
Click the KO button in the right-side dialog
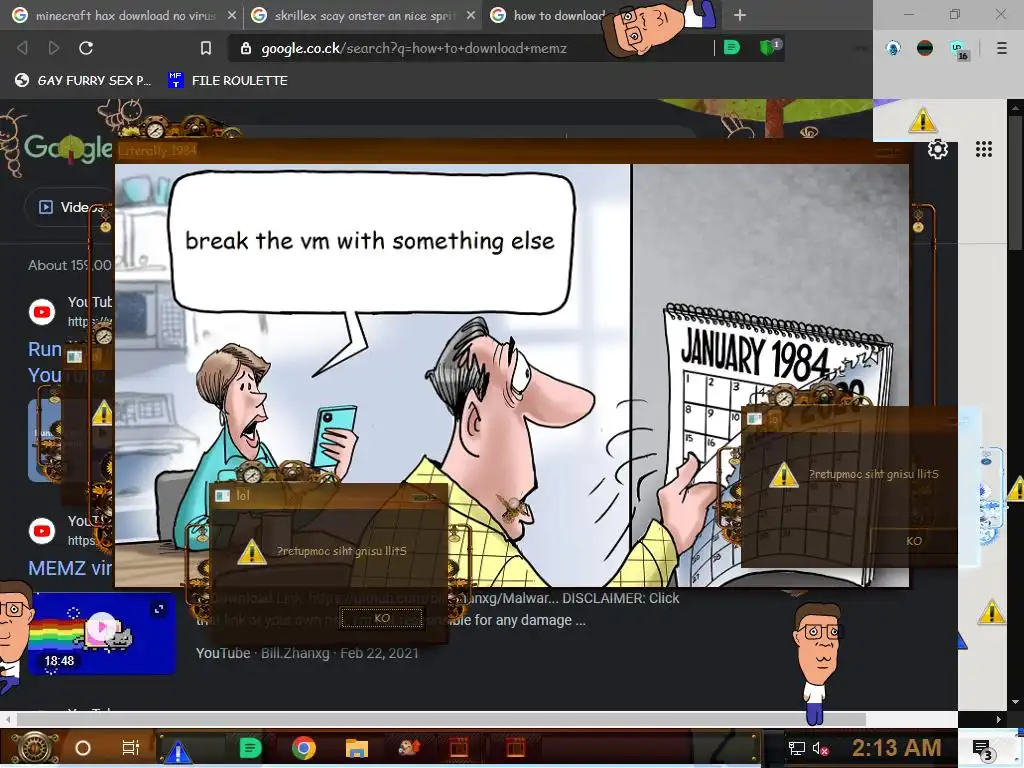tap(914, 541)
